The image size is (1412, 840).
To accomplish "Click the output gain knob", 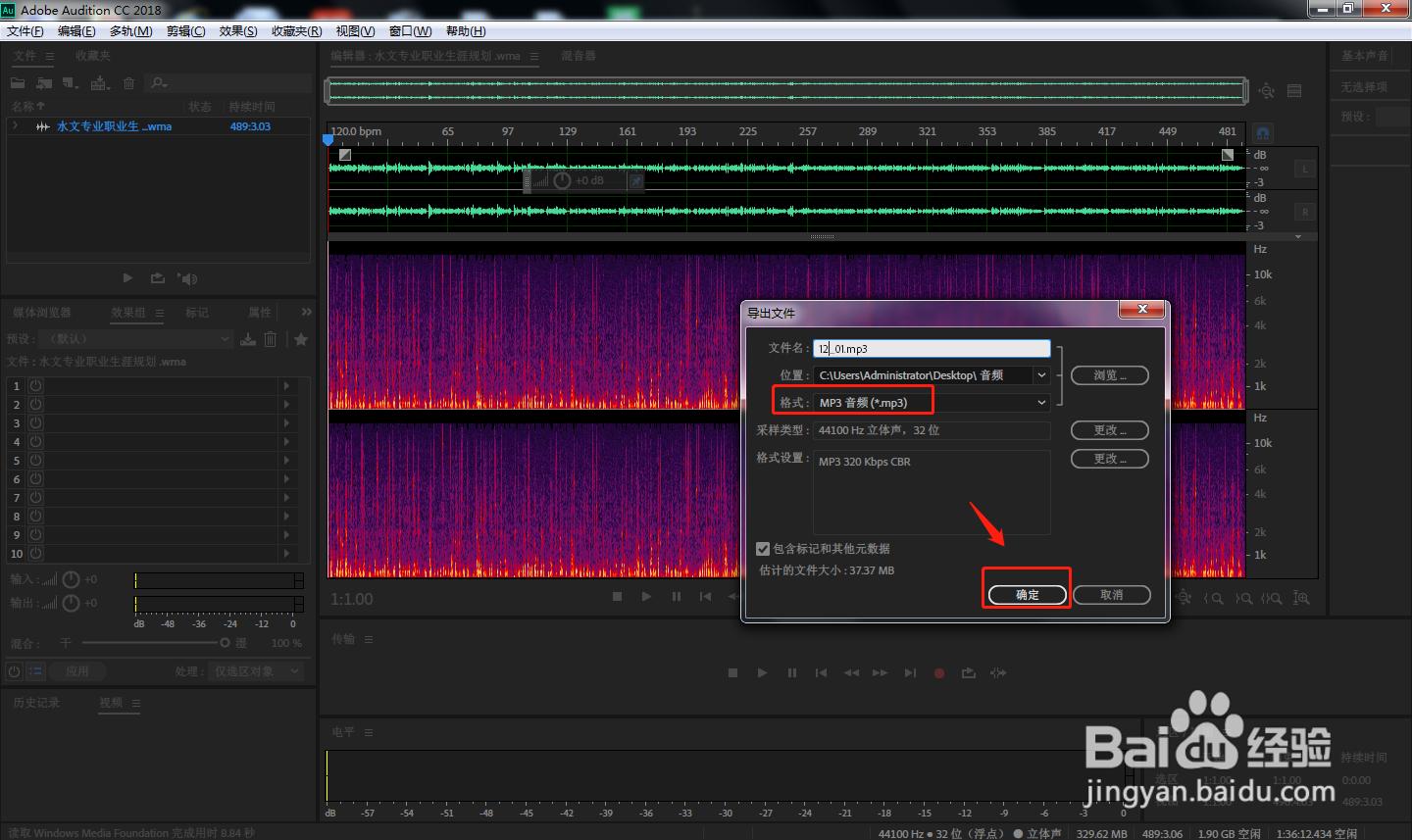I will [71, 603].
